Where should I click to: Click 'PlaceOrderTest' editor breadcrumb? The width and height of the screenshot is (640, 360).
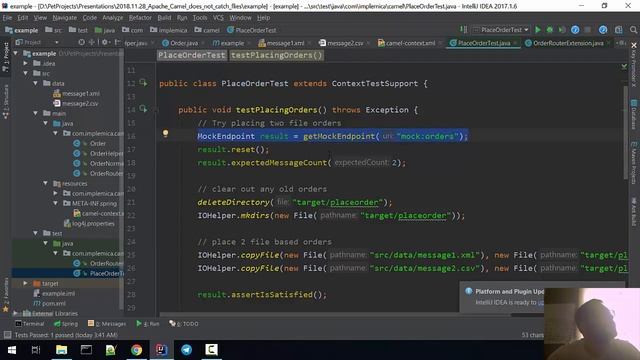click(192, 56)
